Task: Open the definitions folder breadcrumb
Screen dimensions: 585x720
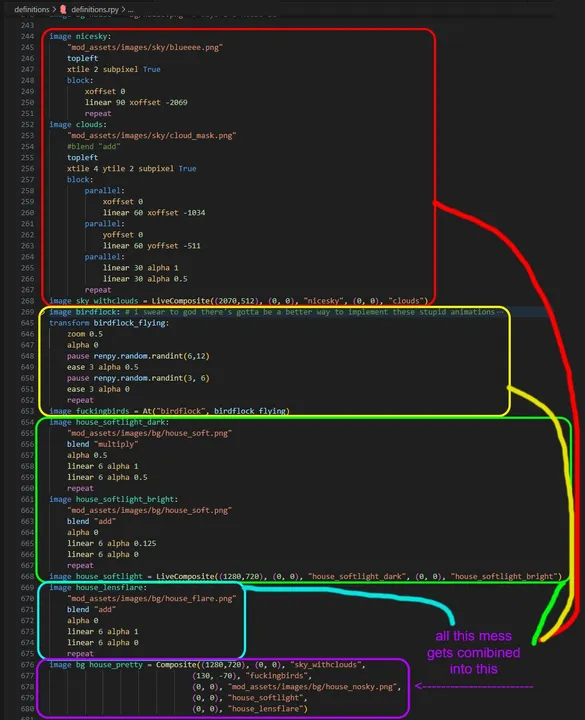Action: 32,9
